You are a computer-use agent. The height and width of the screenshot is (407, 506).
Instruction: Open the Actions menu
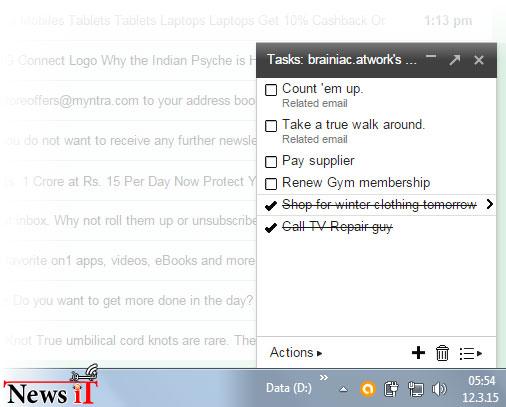296,353
